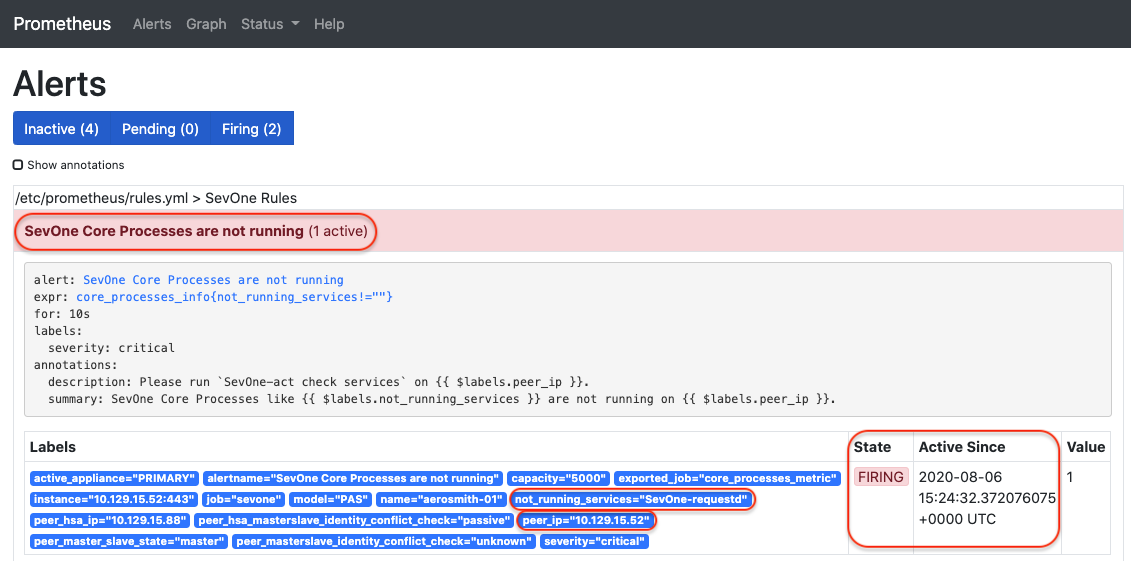Click the 'severity: critical' rule line

pyautogui.click(x=111, y=348)
